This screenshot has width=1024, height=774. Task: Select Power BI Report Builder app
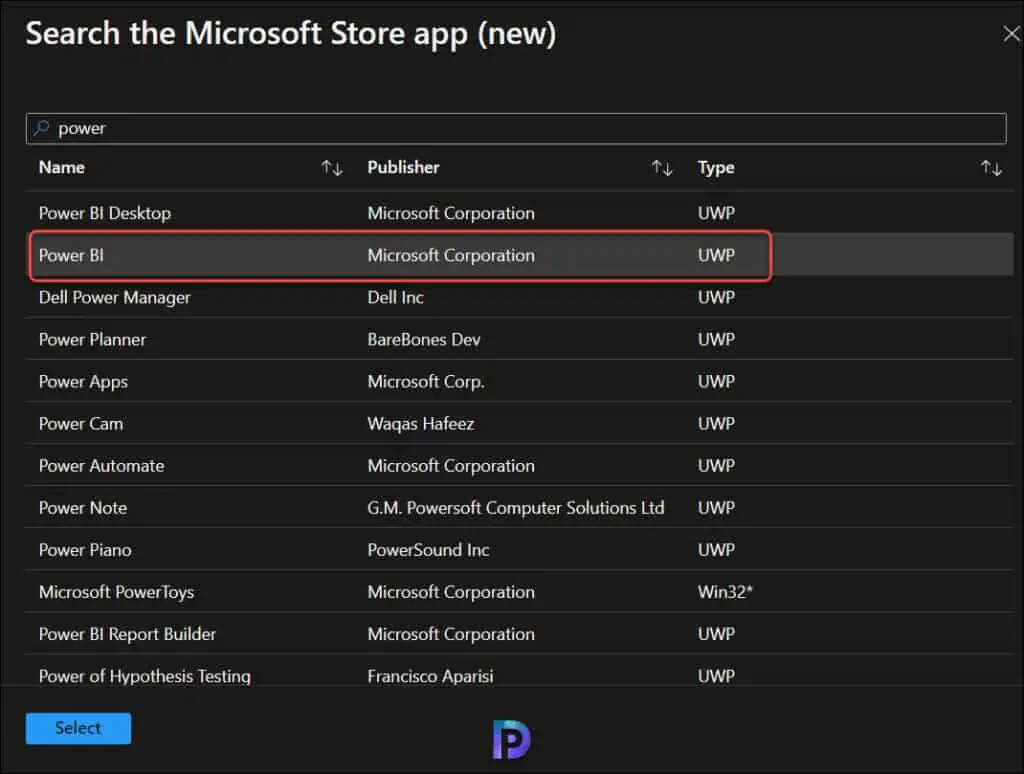click(x=519, y=634)
